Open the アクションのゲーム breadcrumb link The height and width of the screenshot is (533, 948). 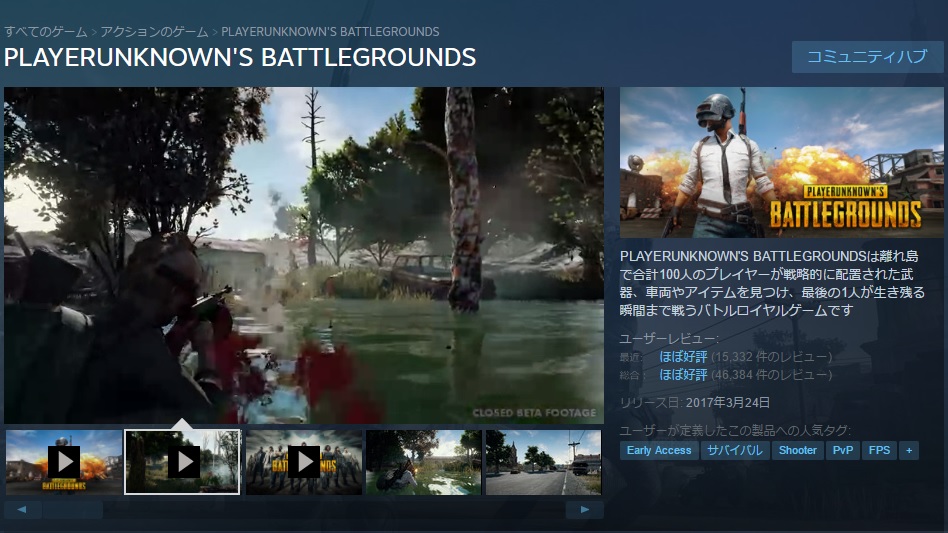154,31
